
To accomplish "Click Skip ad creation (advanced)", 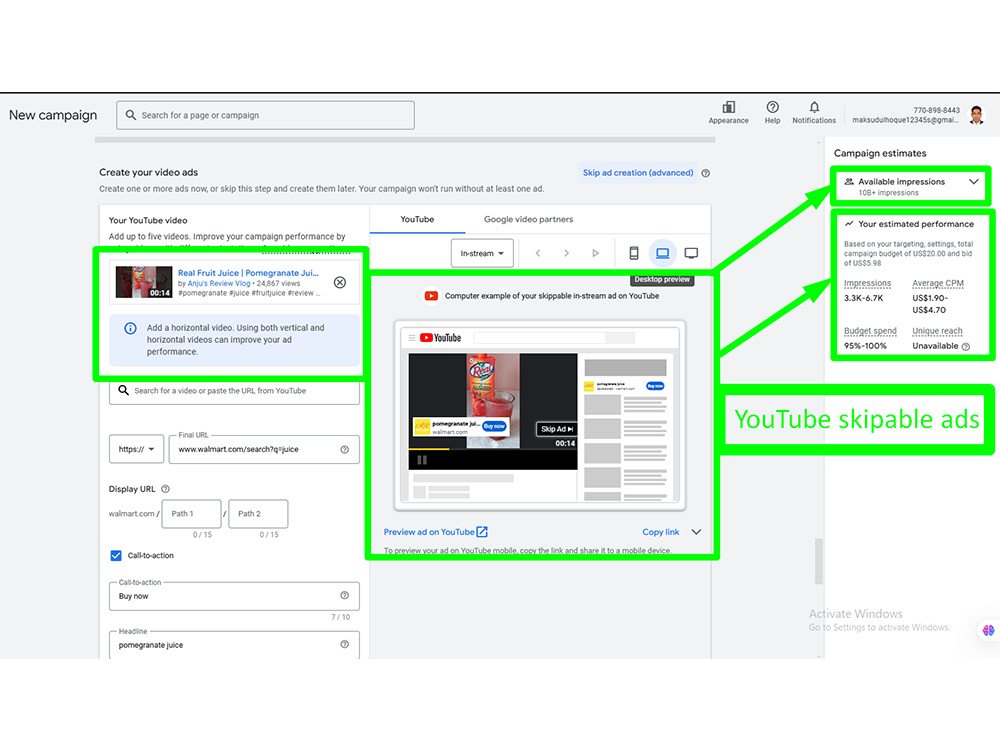I will click(x=638, y=173).
